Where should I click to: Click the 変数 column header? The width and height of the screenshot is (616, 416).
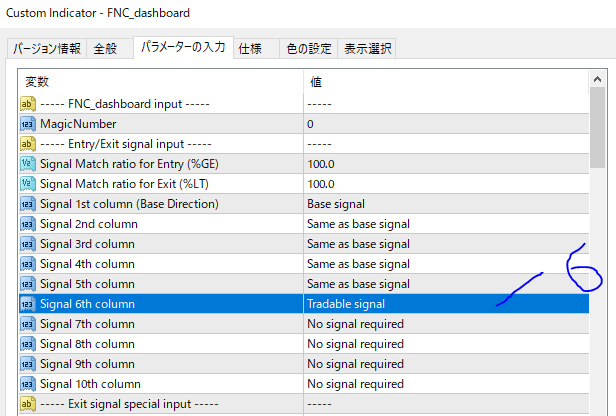(x=160, y=81)
